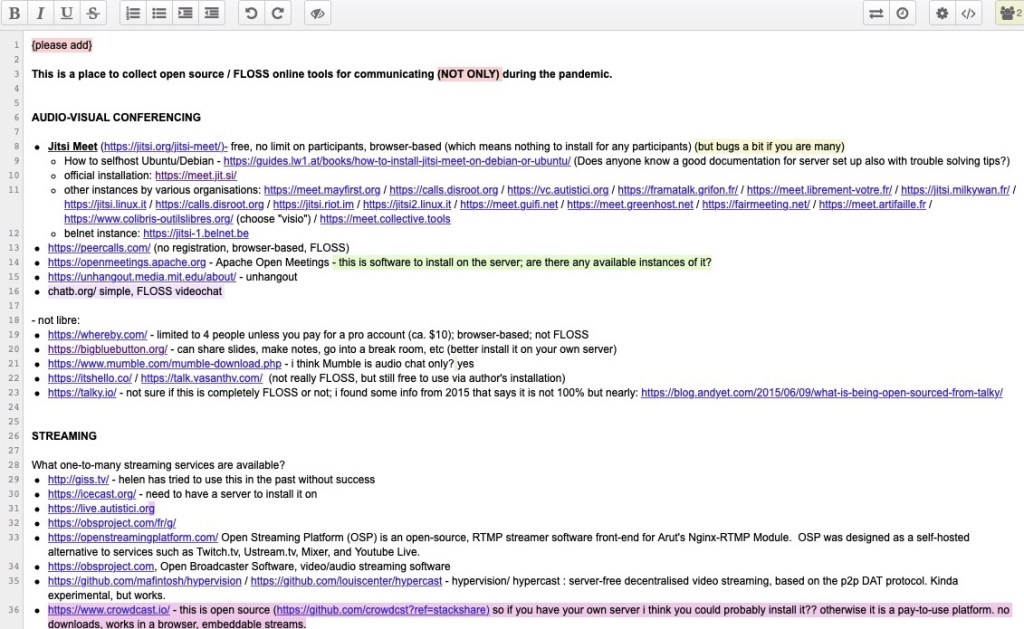Viewport: 1024px width, 629px height.
Task: Open the https://icecast.org/ streaming link
Action: point(91,494)
